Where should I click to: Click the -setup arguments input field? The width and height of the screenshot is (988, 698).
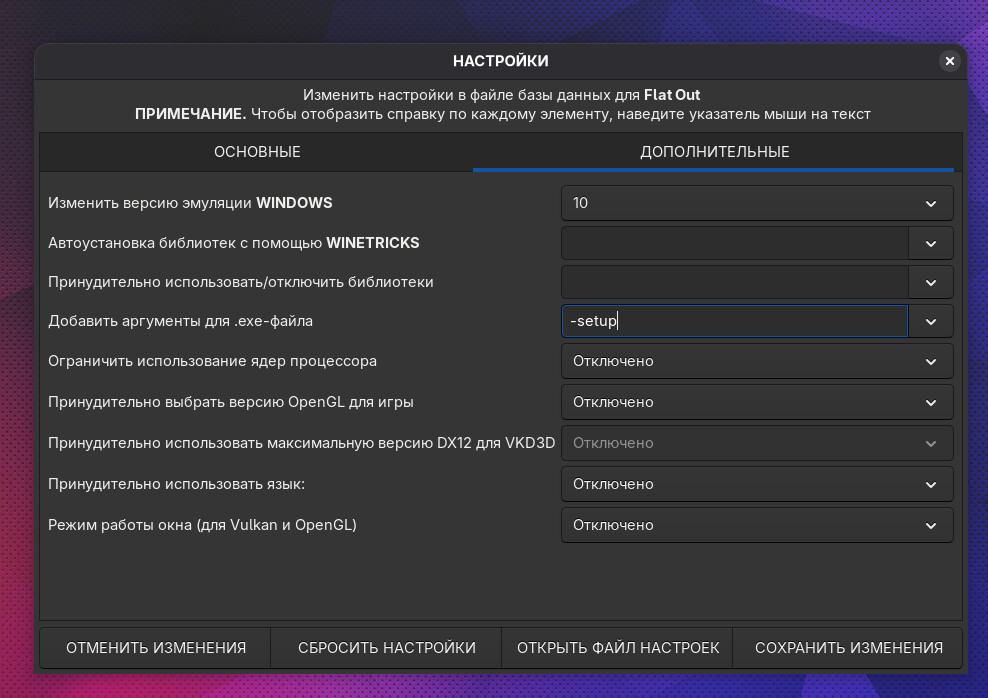[x=734, y=321]
